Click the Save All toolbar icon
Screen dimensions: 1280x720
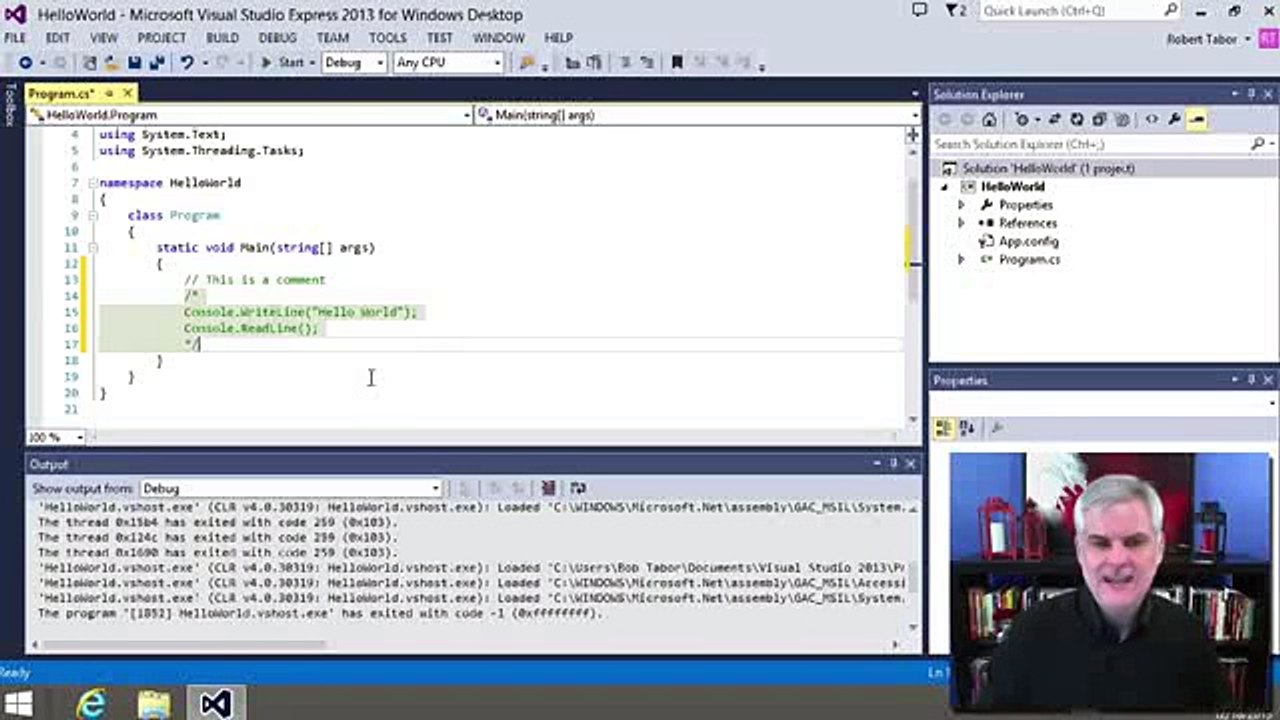(x=157, y=63)
